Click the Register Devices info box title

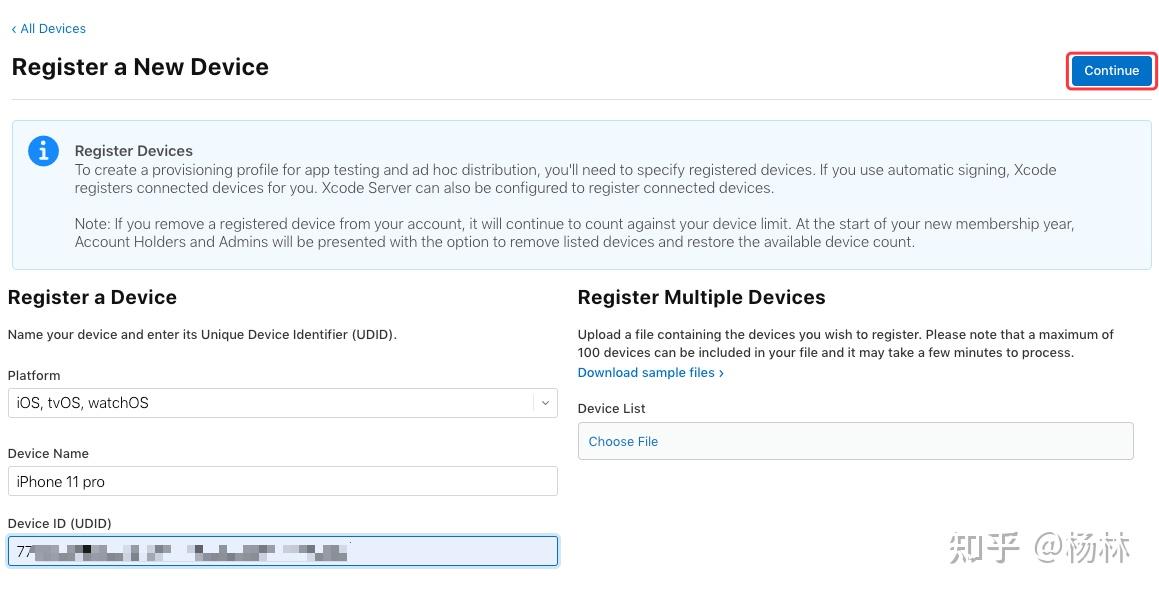134,151
